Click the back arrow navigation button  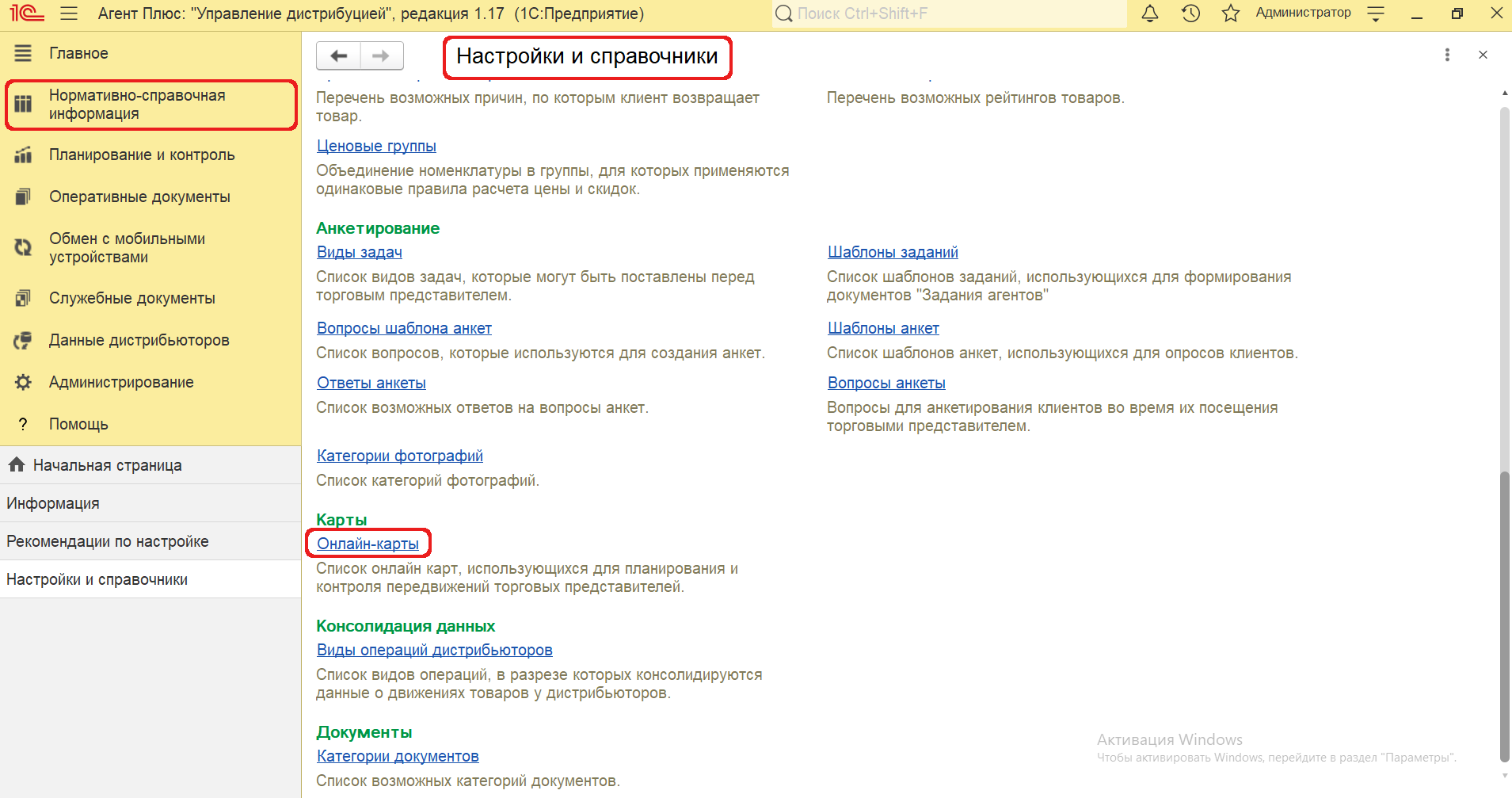(x=339, y=55)
